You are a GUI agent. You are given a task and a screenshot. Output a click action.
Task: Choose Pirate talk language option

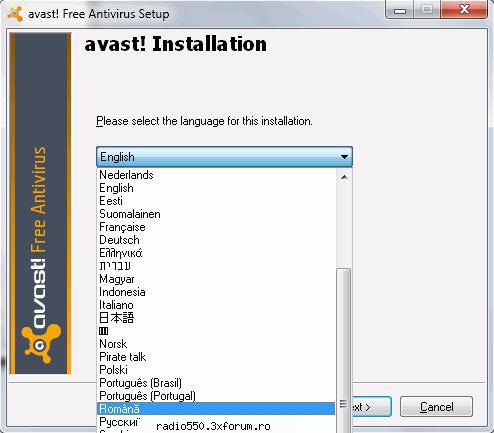pos(216,357)
